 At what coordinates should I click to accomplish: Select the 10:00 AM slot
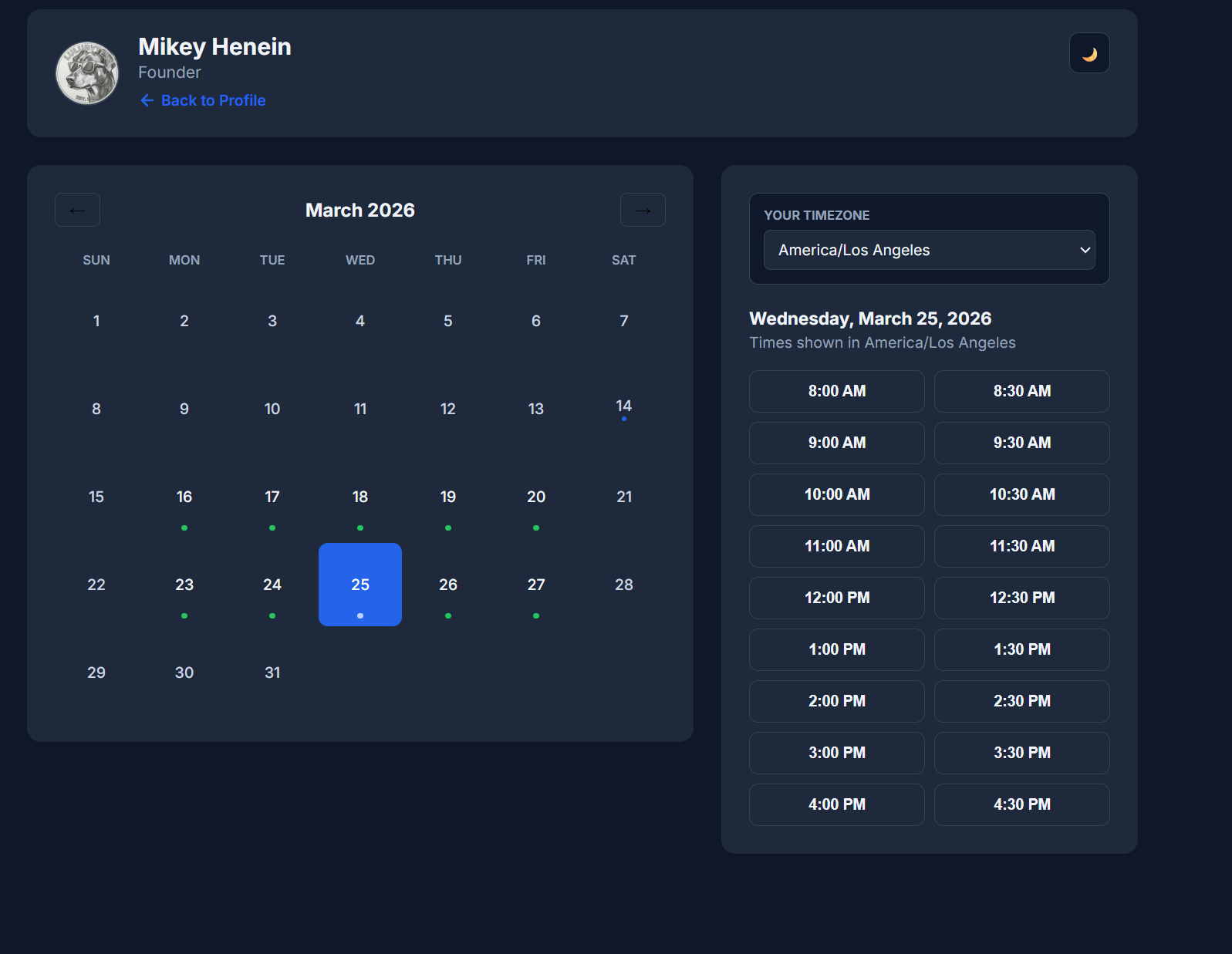tap(837, 494)
